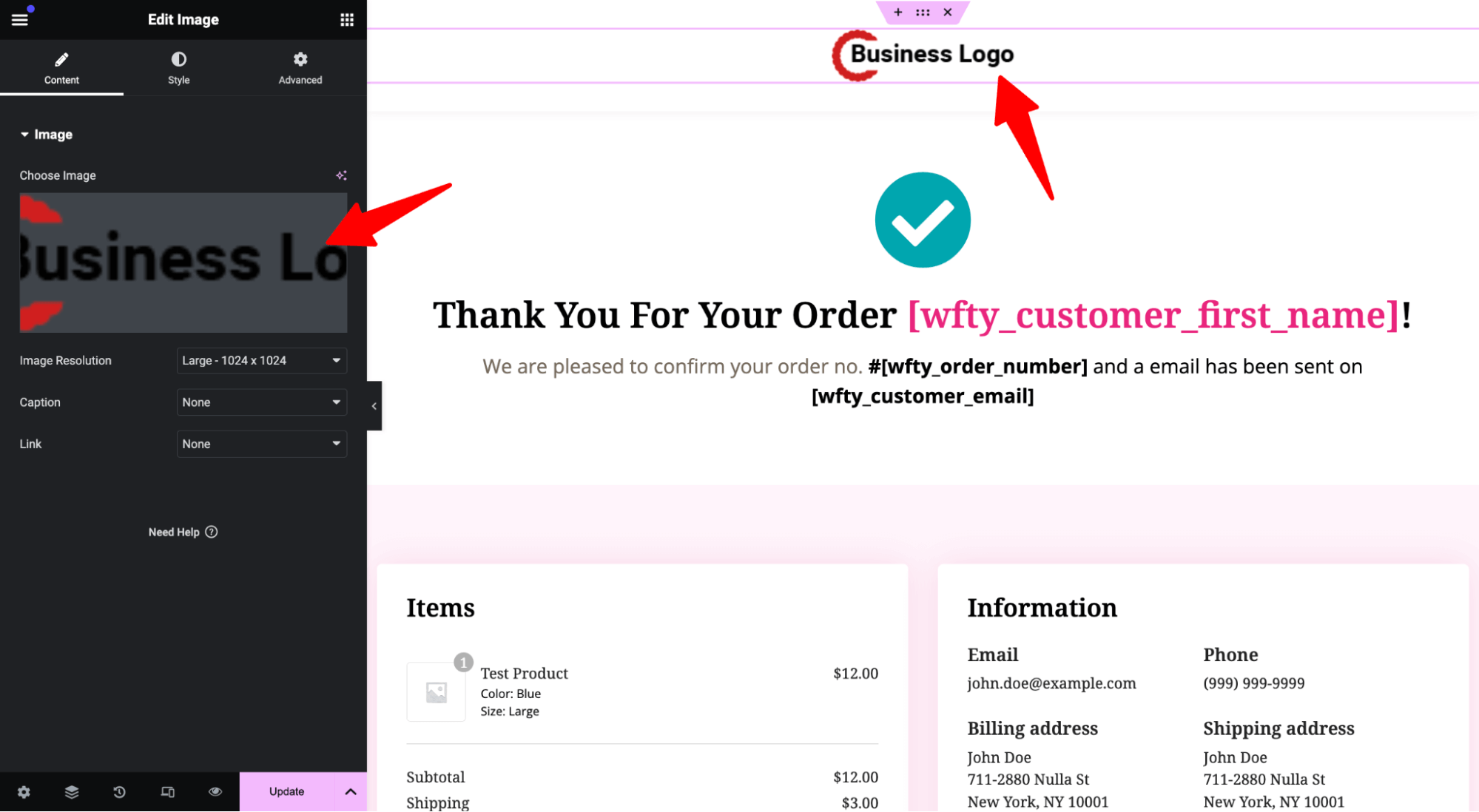Click the Update button to save changes
Image resolution: width=1479 pixels, height=812 pixels.
[286, 791]
